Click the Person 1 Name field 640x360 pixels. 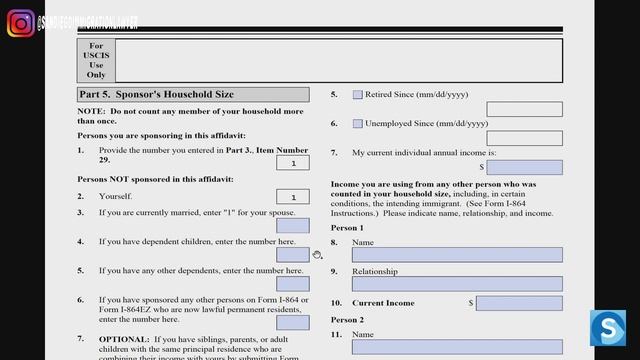457,255
